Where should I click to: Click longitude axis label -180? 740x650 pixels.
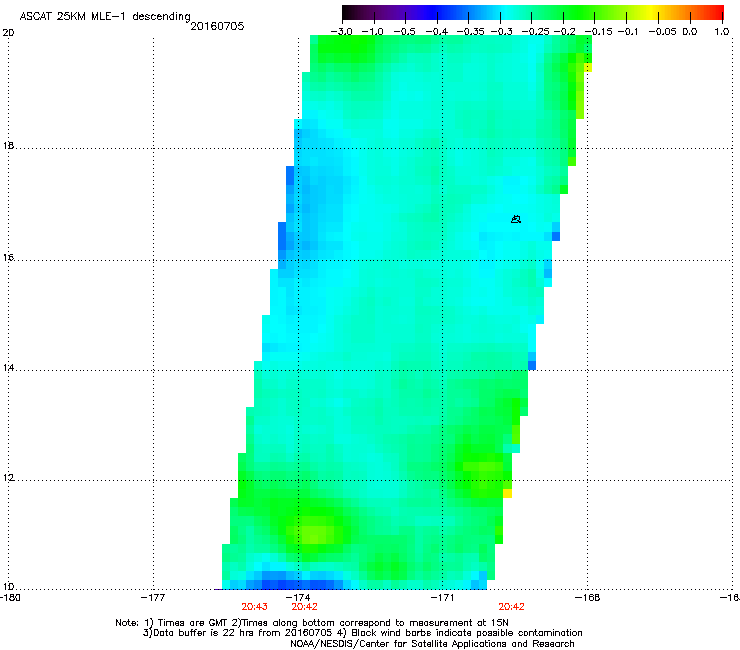coord(9,597)
